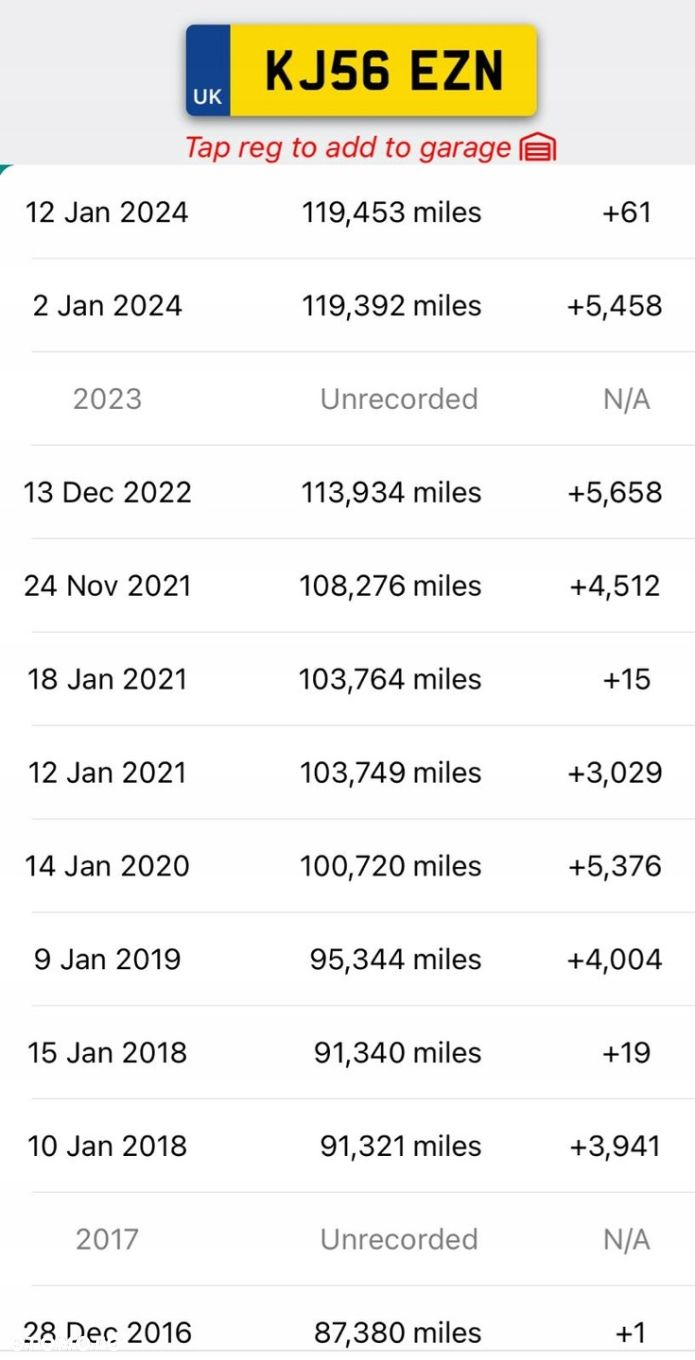695x1360 pixels.
Task: Select the 12 Jan 2024 mileage row
Action: click(x=347, y=212)
